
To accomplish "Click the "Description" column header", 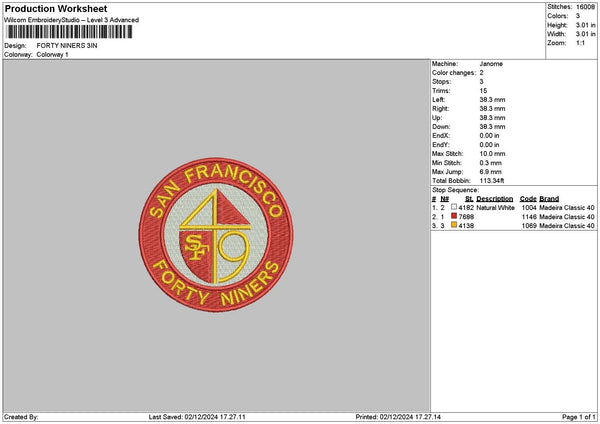I will (494, 199).
